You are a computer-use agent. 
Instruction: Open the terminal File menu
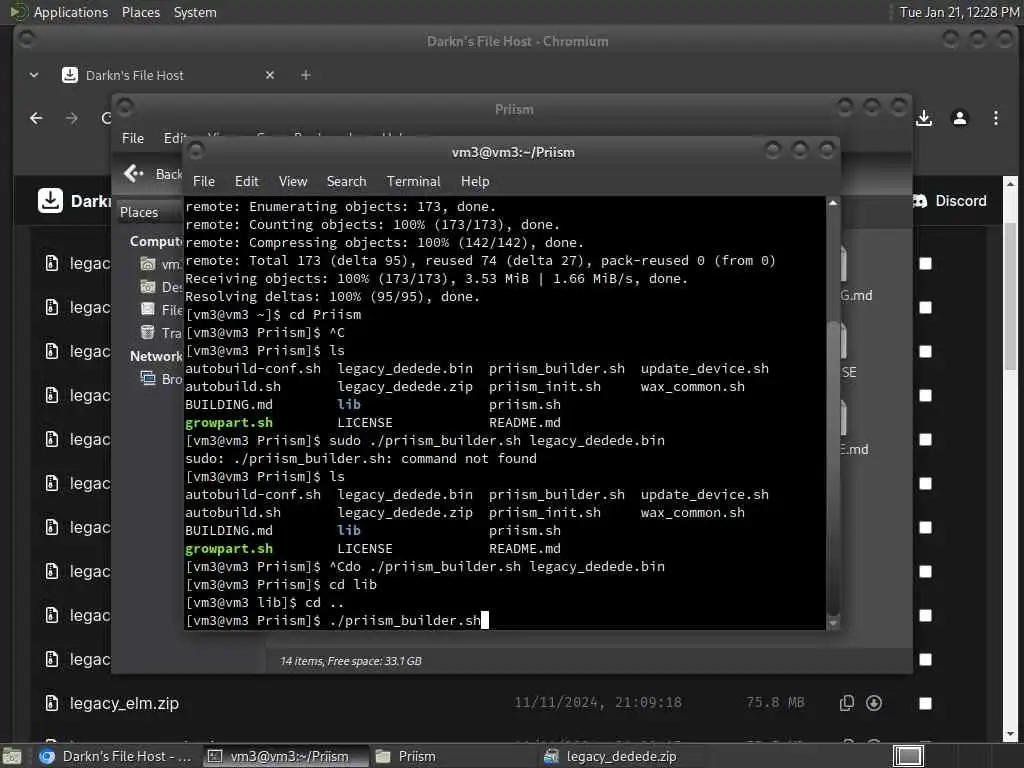[x=204, y=182]
